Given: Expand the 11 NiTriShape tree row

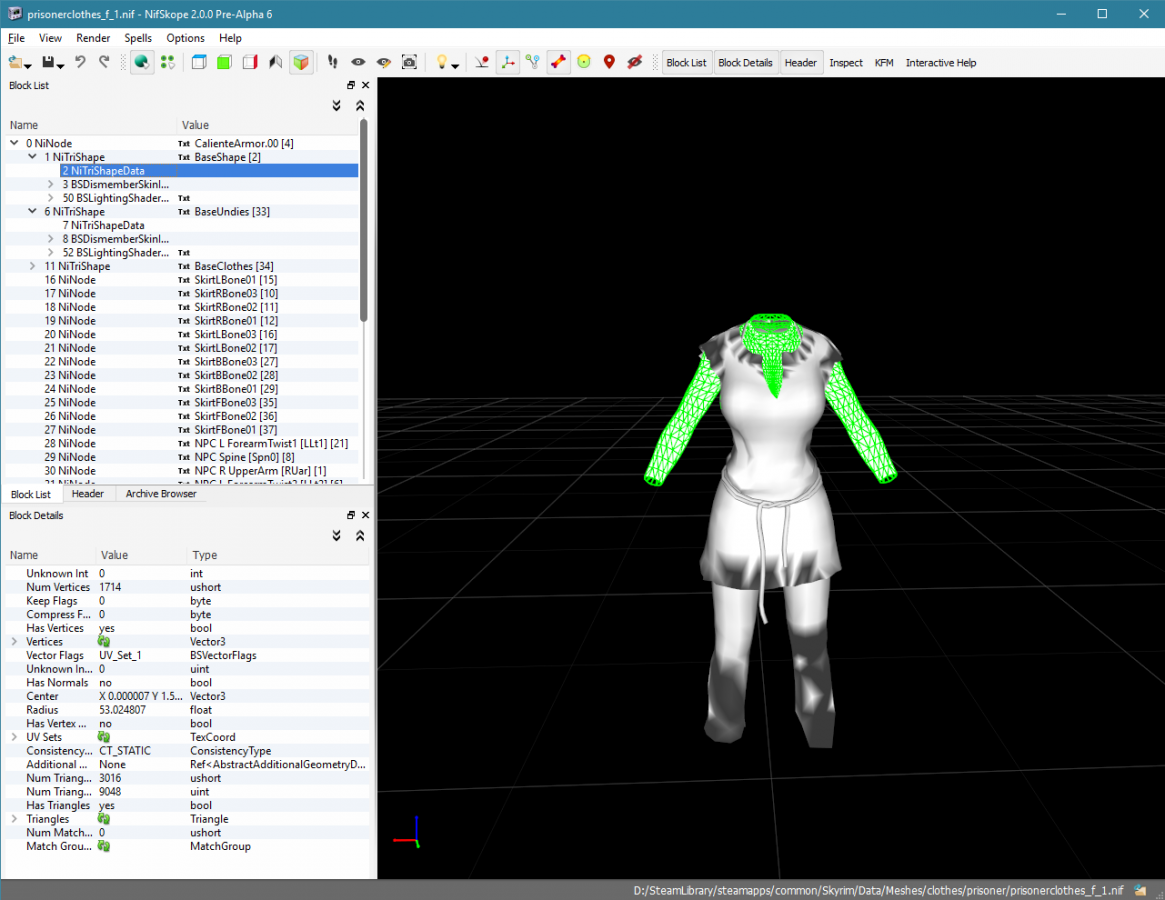Looking at the screenshot, I should coord(32,266).
